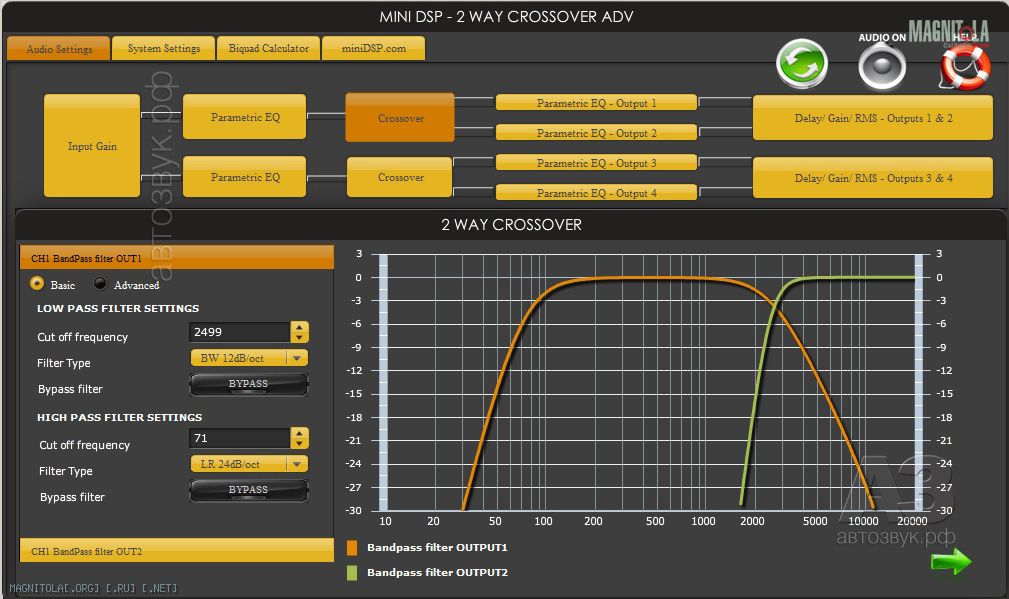Screen dimensions: 1009x599
Task: Click the HIGH PASS FILTER SETTINGS heading
Action: coord(119,417)
